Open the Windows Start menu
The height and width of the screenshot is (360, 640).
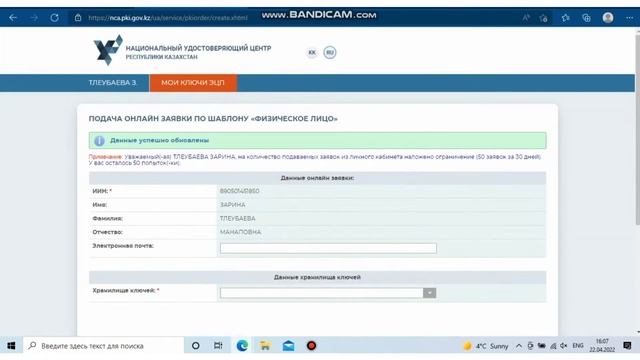pos(11,346)
